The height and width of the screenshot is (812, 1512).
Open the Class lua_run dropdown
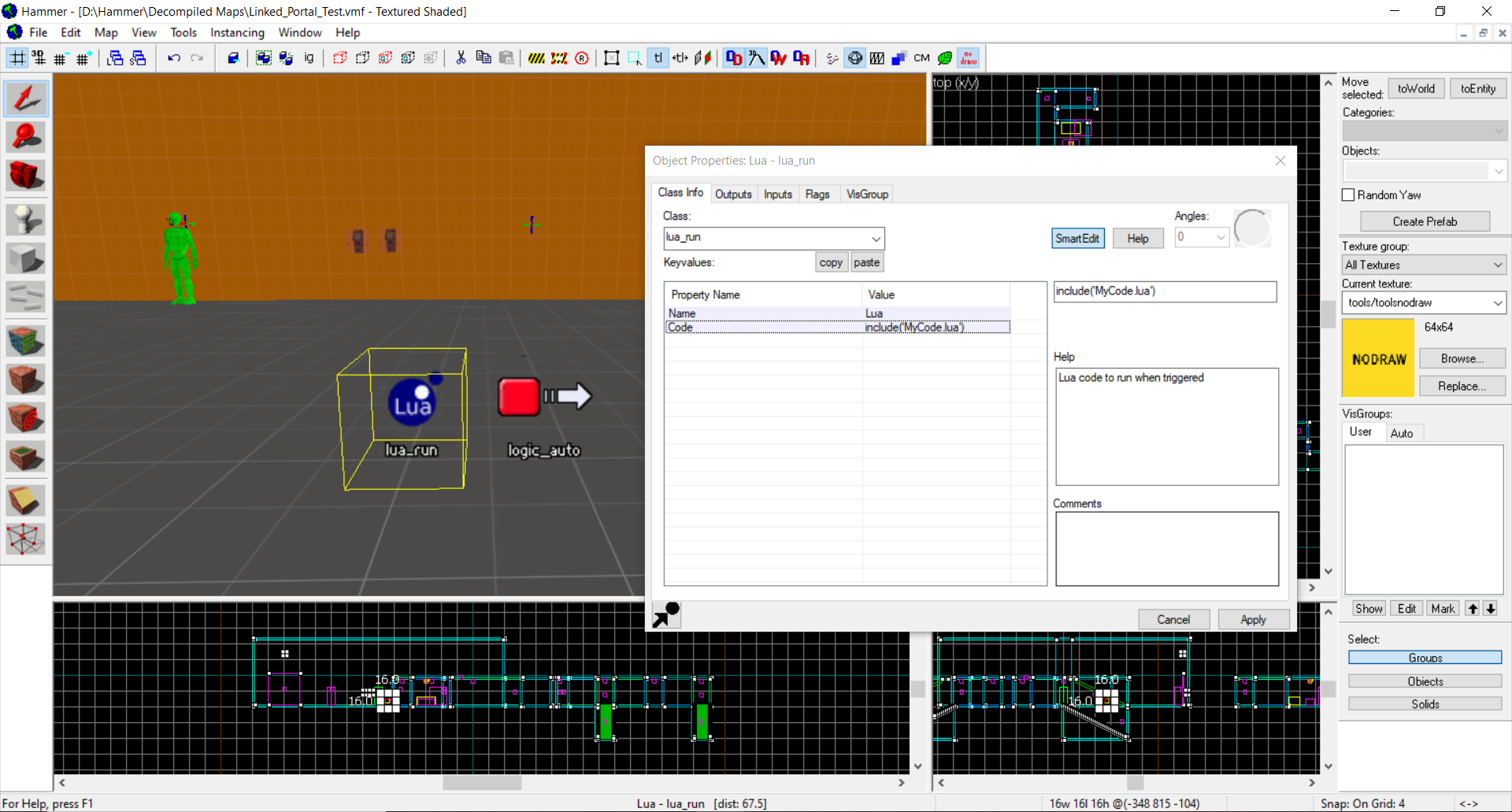875,238
